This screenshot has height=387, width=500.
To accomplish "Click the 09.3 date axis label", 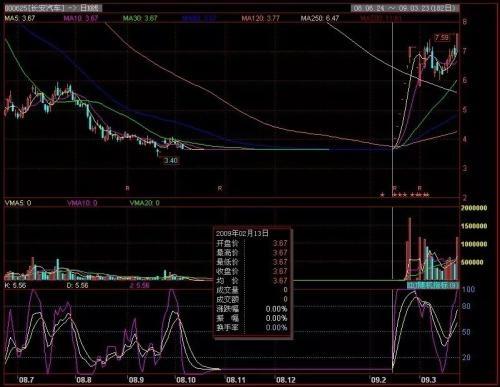I will [x=428, y=380].
